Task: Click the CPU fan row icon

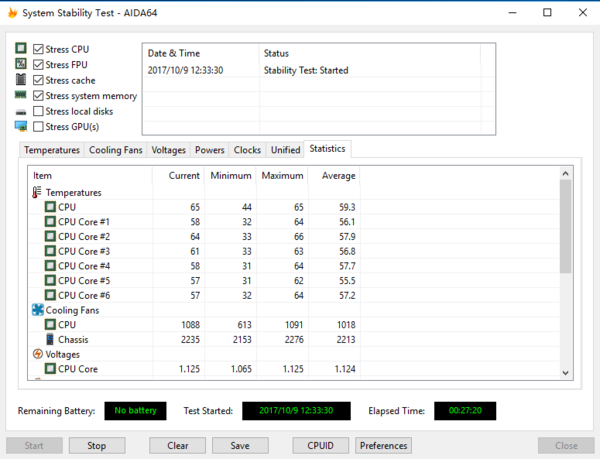Action: (x=50, y=324)
